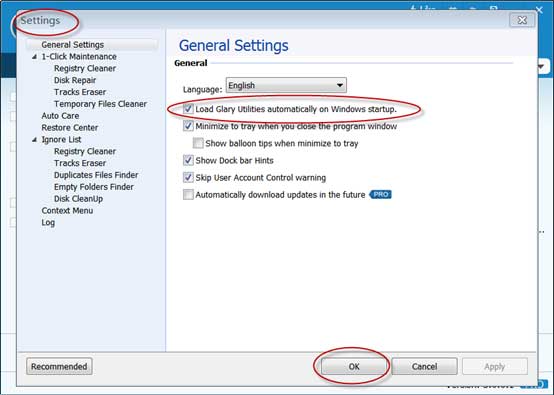Close the Settings dialog with X button
This screenshot has height=395, width=554.
click(x=522, y=20)
